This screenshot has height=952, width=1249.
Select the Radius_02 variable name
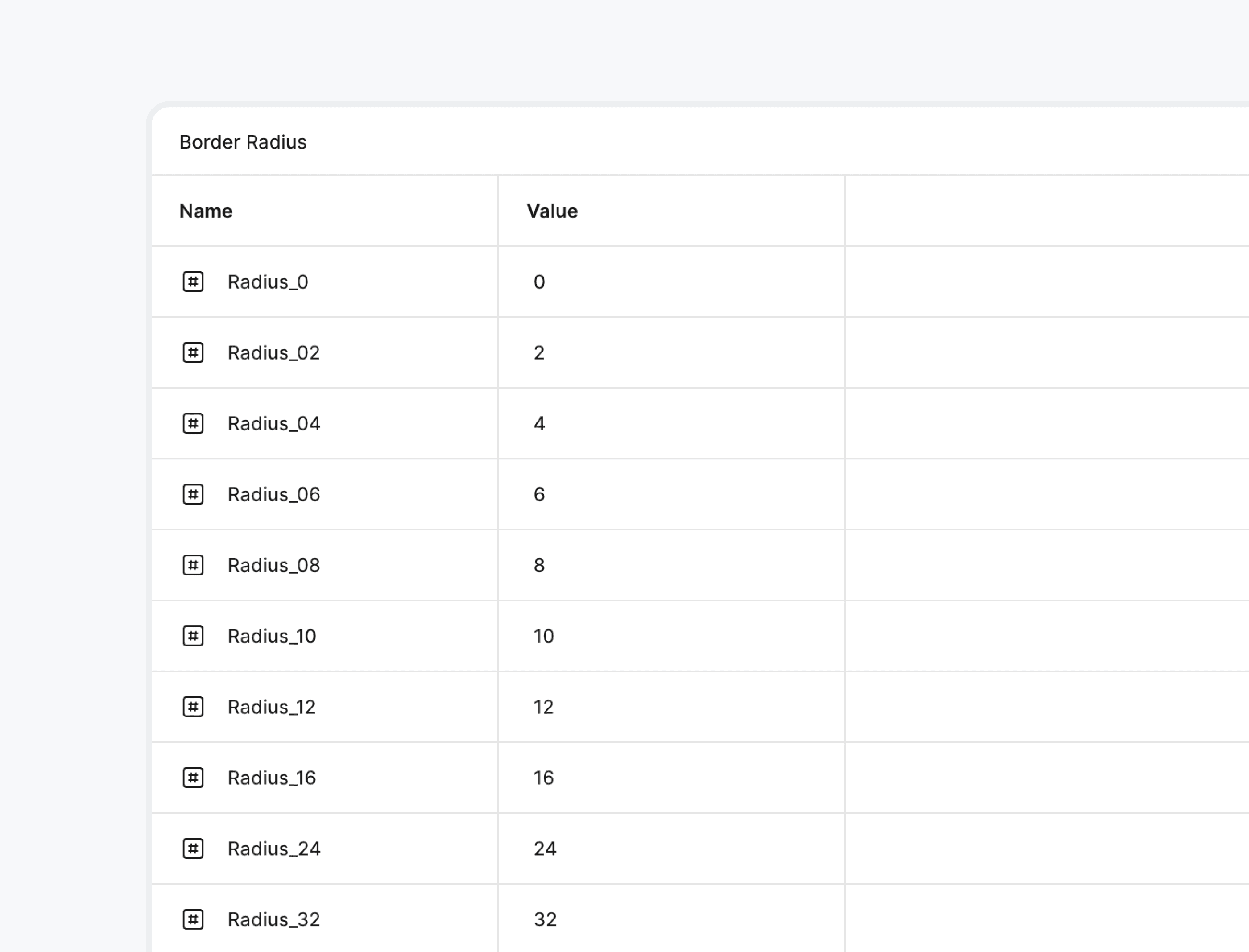pyautogui.click(x=274, y=352)
